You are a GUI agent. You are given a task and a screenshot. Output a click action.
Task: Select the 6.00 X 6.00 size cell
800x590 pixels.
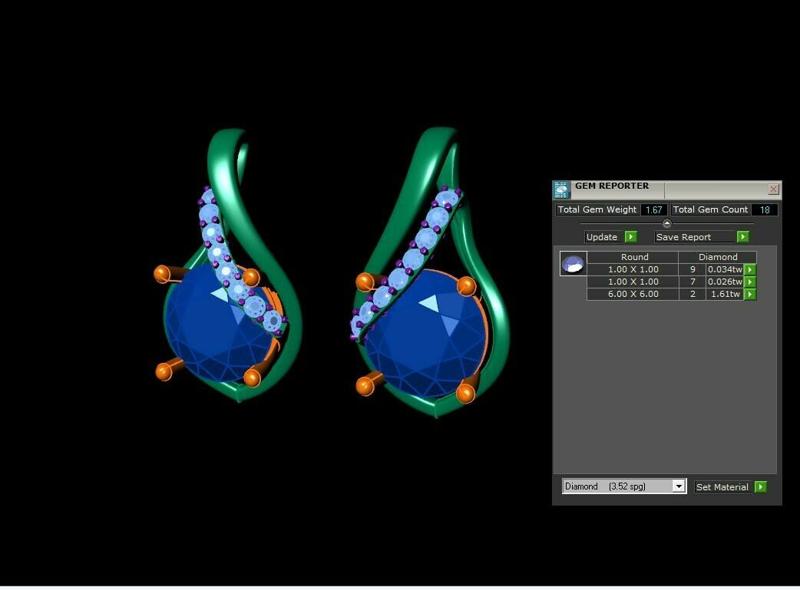click(633, 294)
